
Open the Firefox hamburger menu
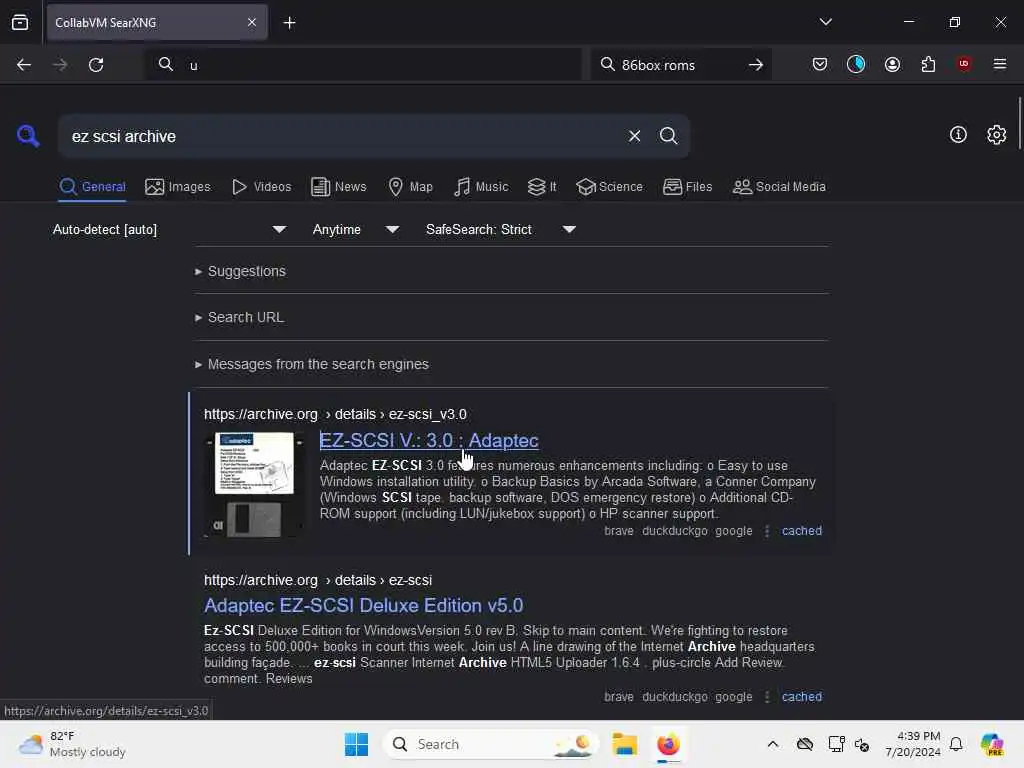(1000, 64)
